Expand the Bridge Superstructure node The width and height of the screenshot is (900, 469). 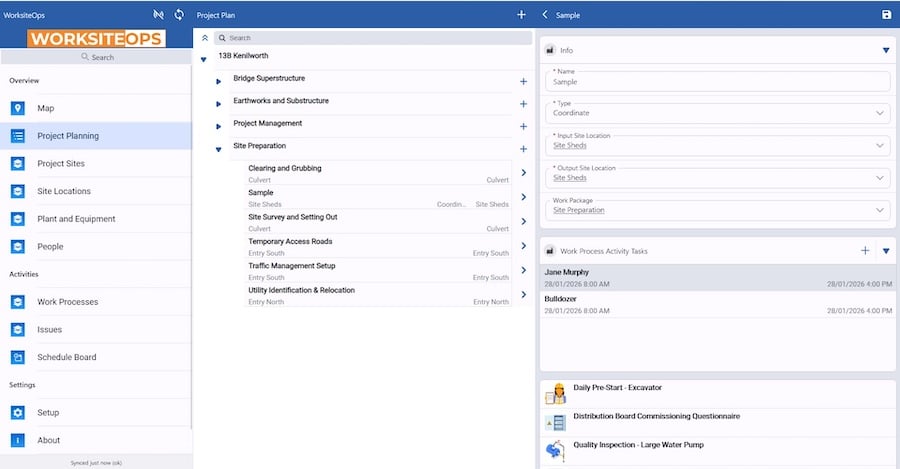pos(218,82)
